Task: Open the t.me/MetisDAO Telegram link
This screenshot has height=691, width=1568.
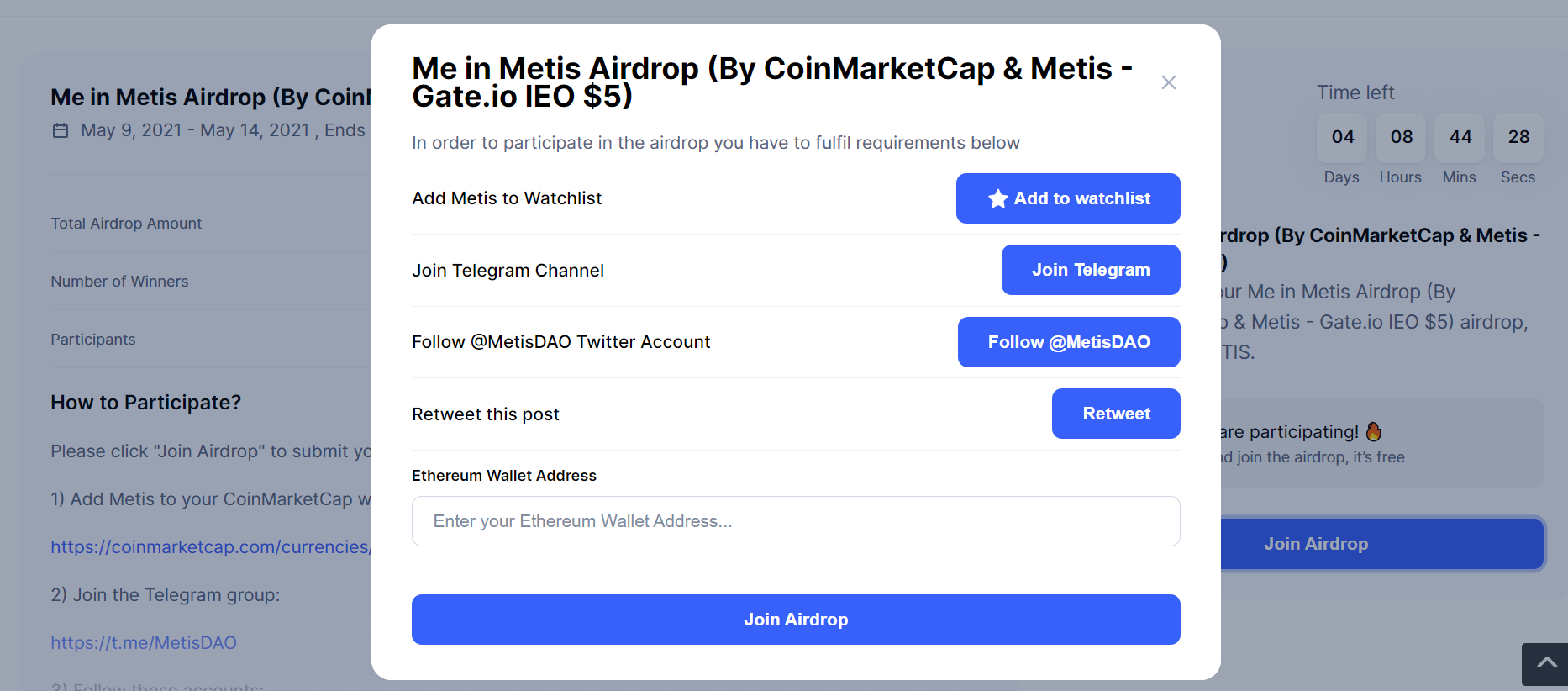Action: point(144,643)
